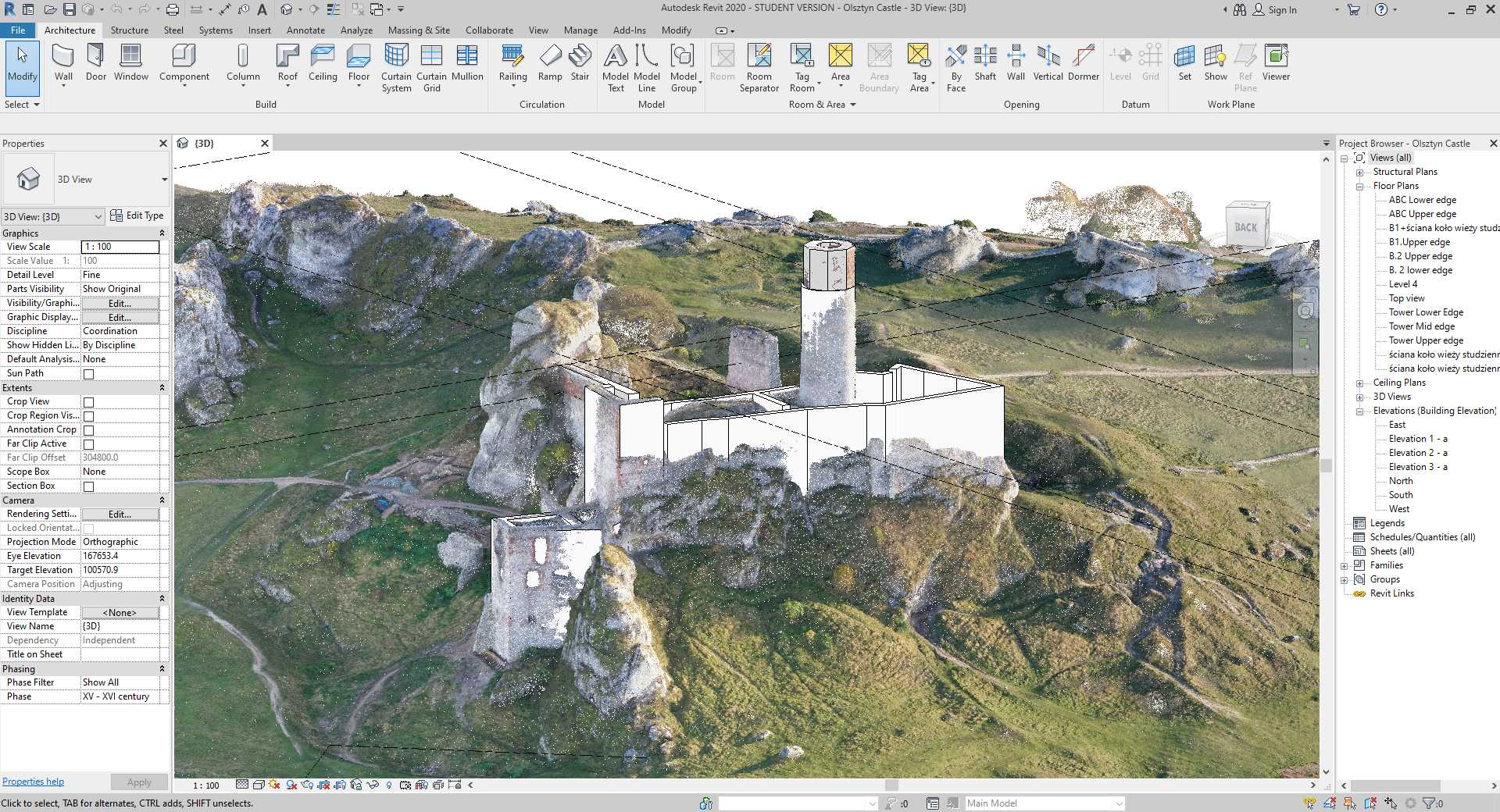
Task: Enable the Crop View checkbox
Action: tap(89, 402)
